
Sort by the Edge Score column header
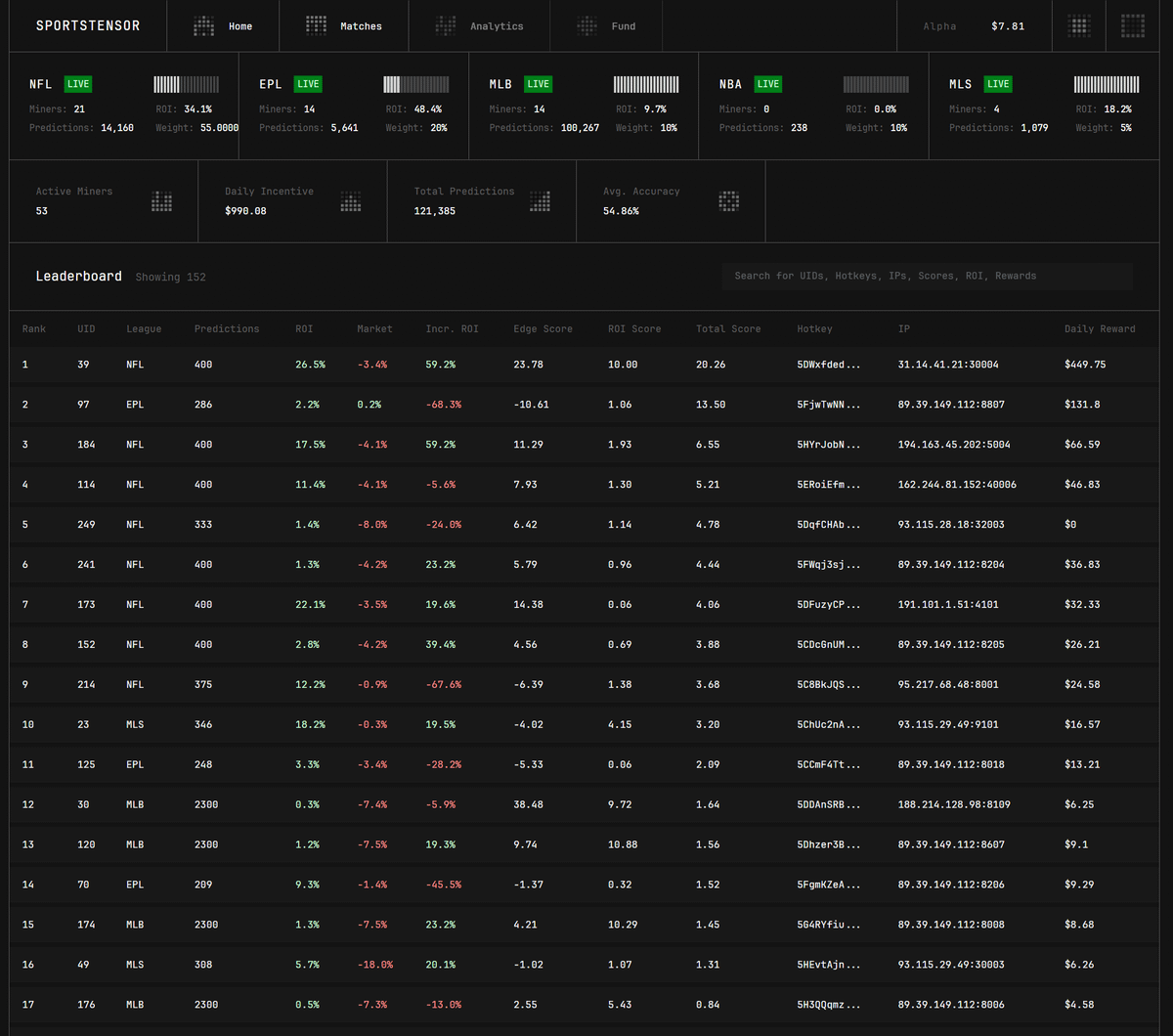pos(543,329)
